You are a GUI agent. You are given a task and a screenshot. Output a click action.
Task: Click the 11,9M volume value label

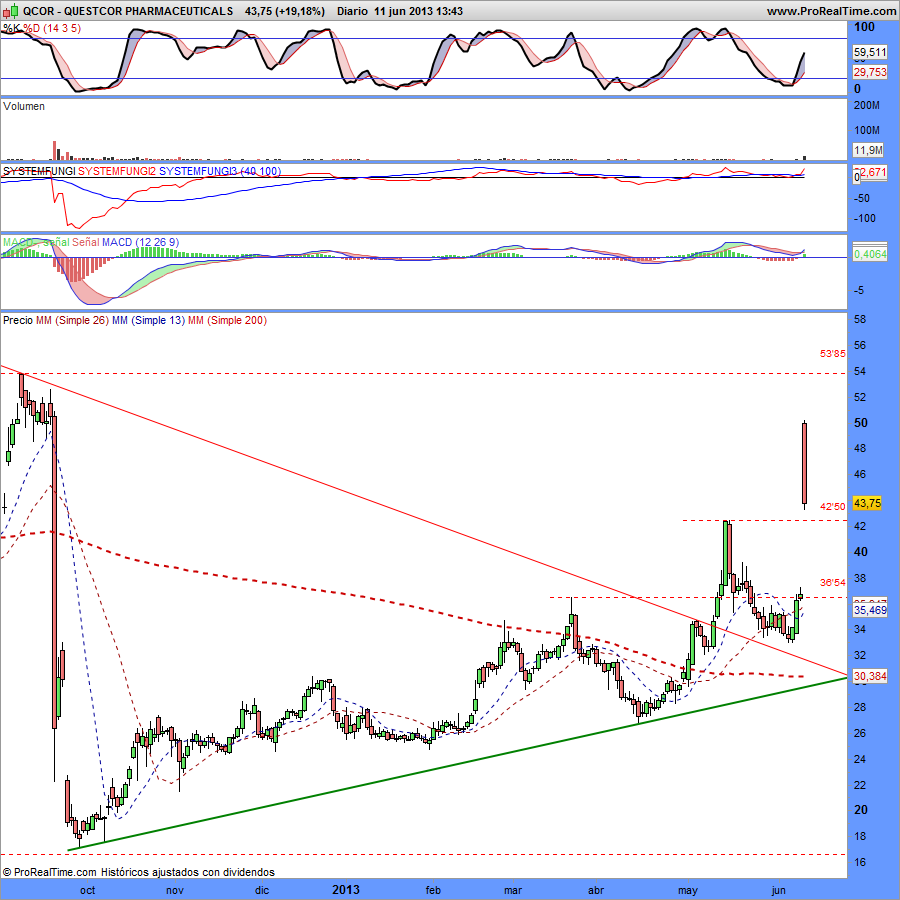tap(868, 150)
